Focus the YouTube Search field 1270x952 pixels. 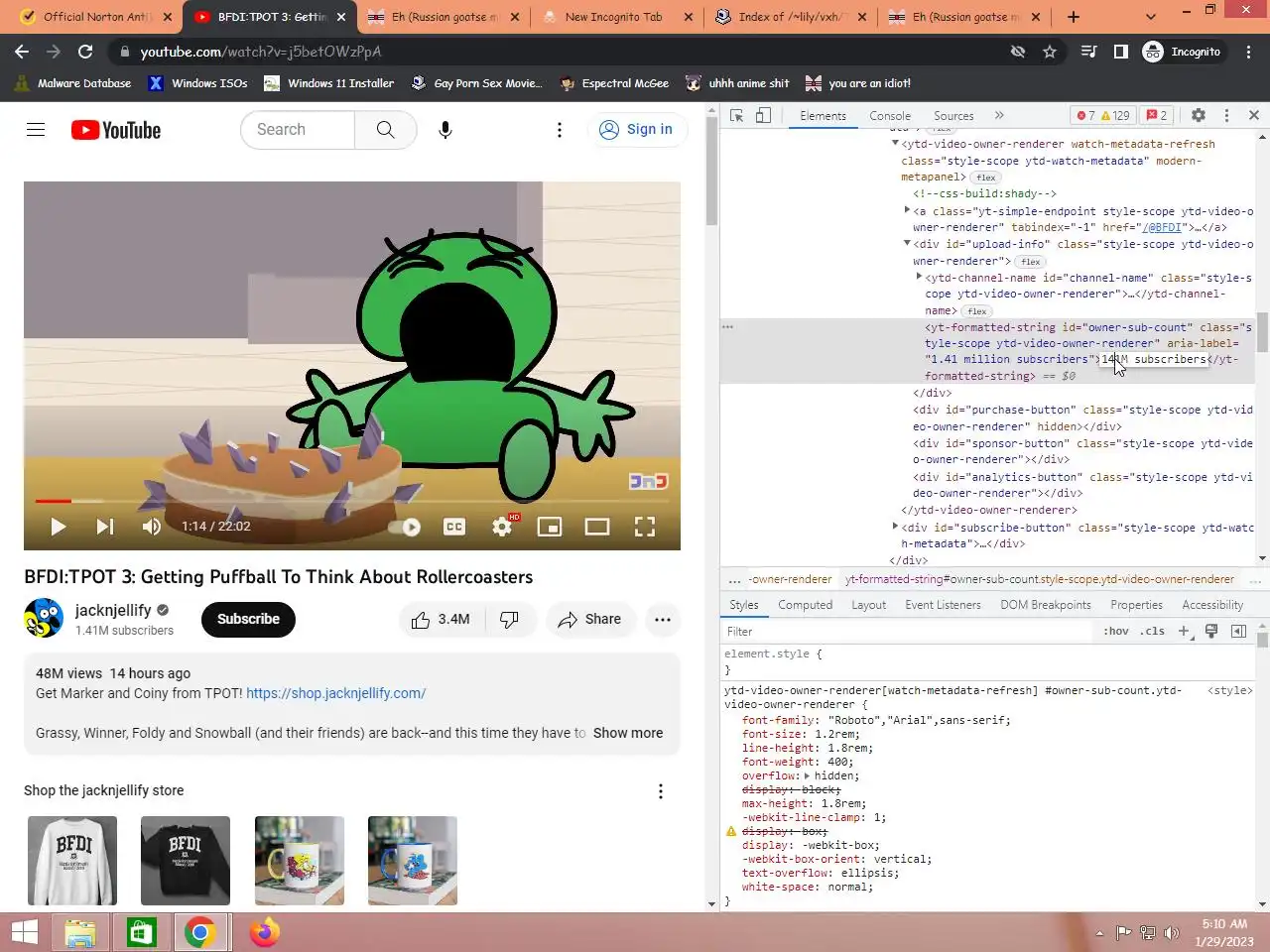tap(298, 130)
